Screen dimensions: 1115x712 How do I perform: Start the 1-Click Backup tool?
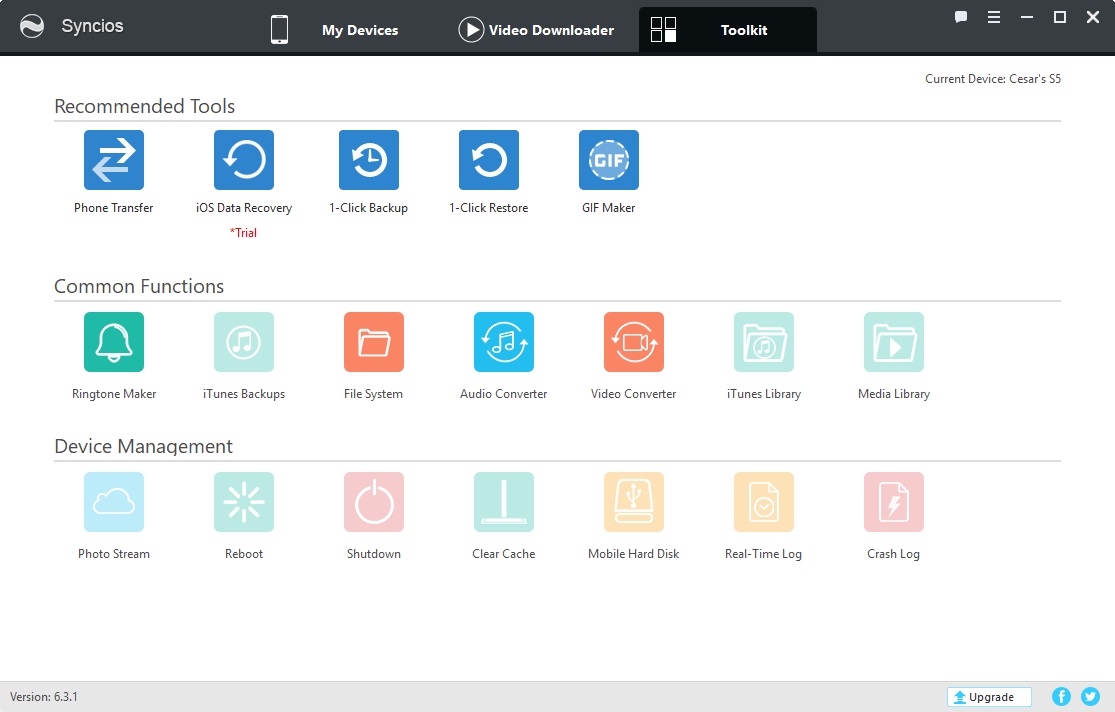coord(369,160)
